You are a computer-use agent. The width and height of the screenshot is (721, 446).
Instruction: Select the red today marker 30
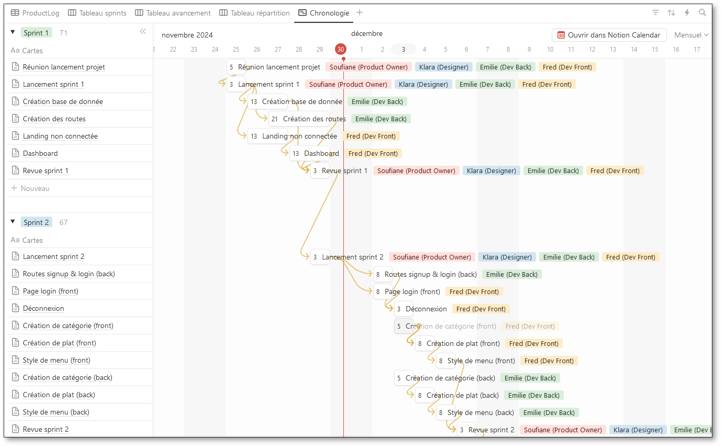coord(341,49)
